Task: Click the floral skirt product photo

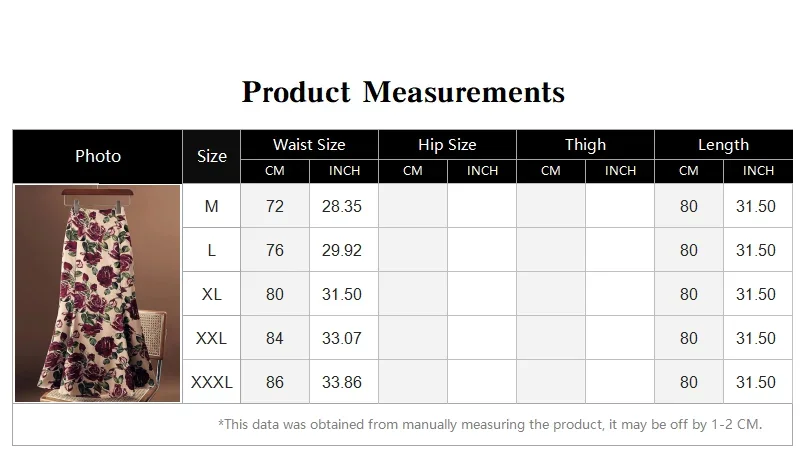Action: pyautogui.click(x=98, y=293)
